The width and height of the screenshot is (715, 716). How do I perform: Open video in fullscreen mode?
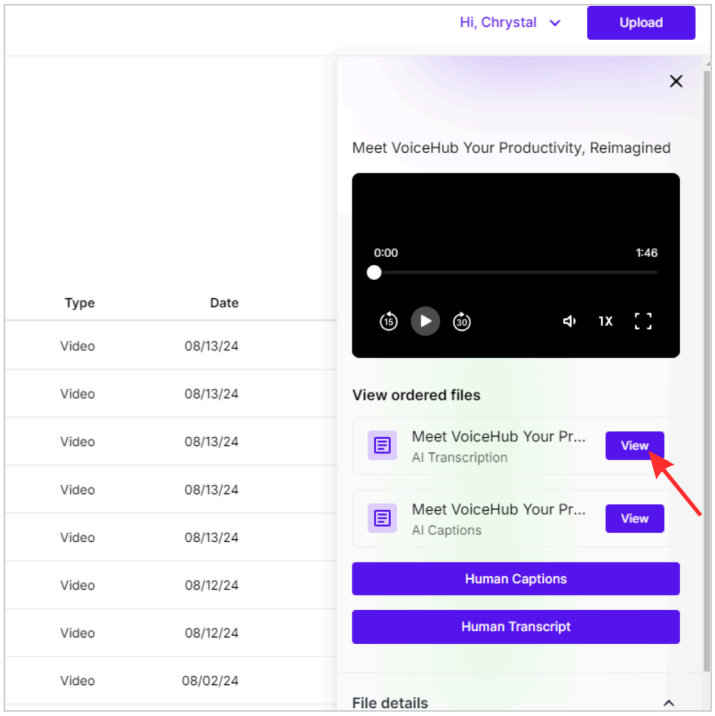pos(643,321)
